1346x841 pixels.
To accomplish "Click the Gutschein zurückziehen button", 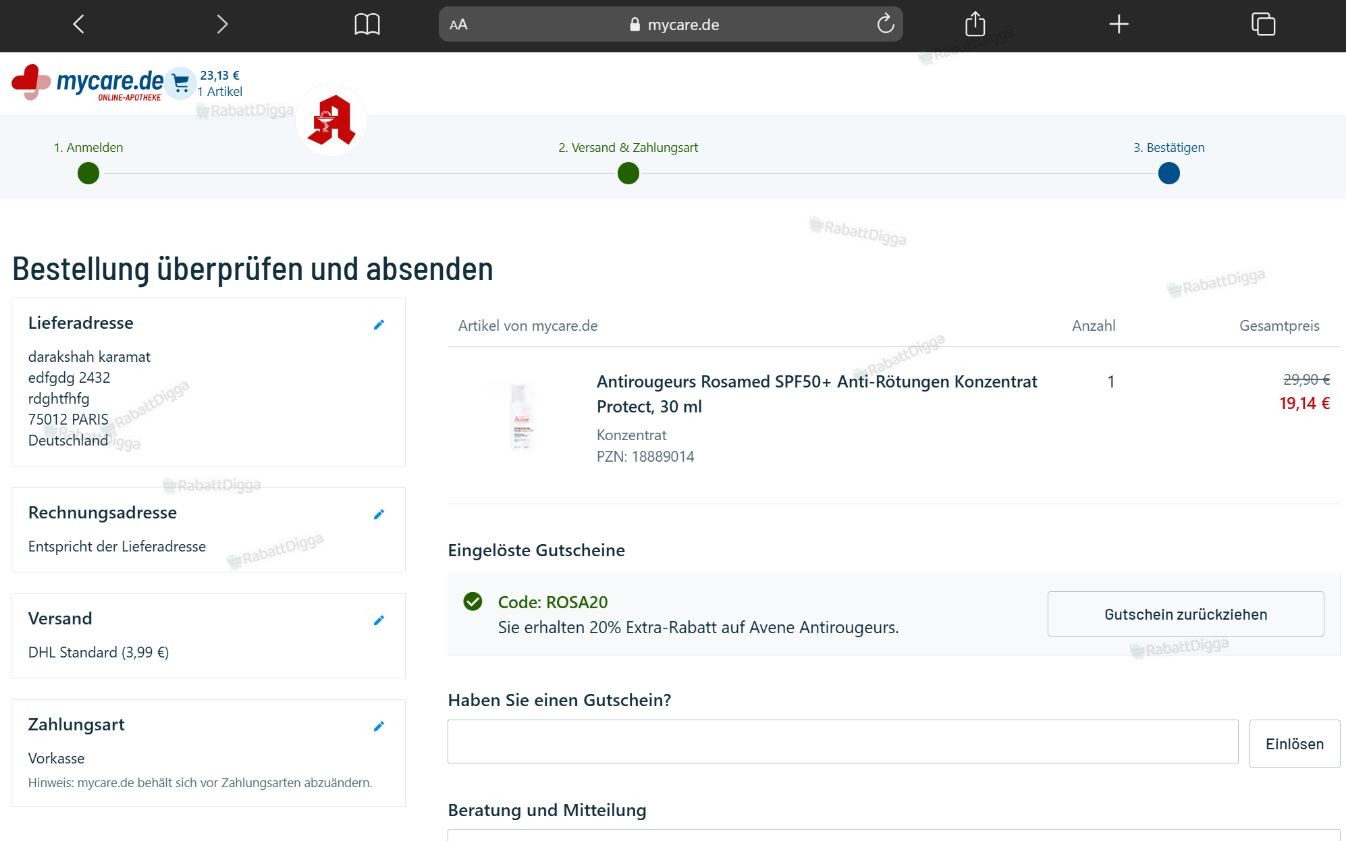I will click(x=1186, y=614).
